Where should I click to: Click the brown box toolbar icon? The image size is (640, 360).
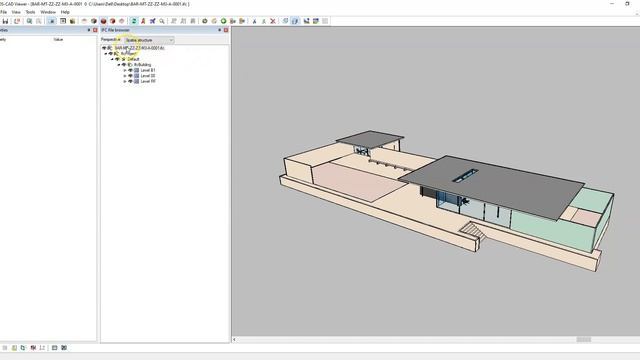click(x=72, y=21)
